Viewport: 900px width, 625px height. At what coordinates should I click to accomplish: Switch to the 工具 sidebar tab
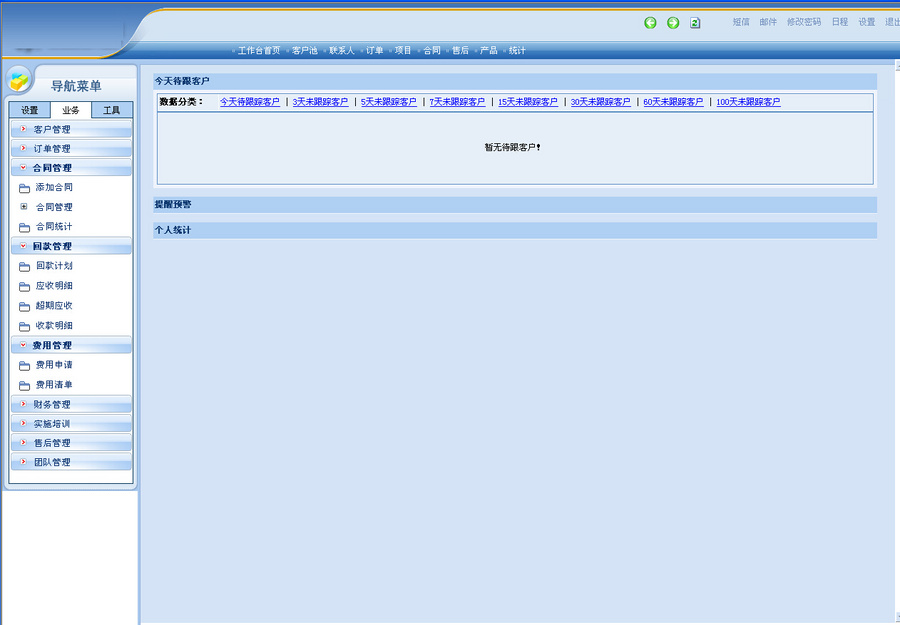click(x=112, y=110)
